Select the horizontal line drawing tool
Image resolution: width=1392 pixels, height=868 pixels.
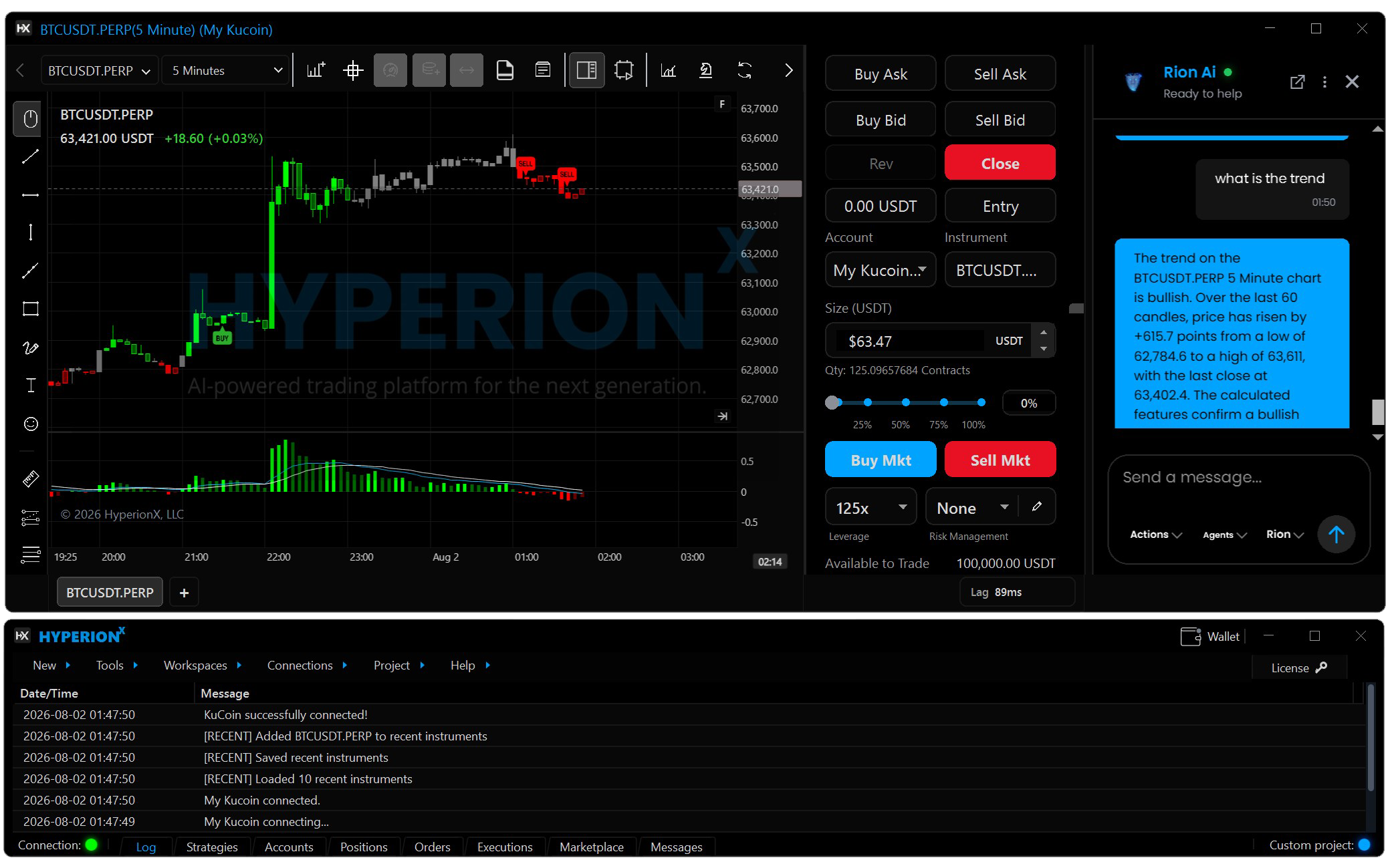30,194
